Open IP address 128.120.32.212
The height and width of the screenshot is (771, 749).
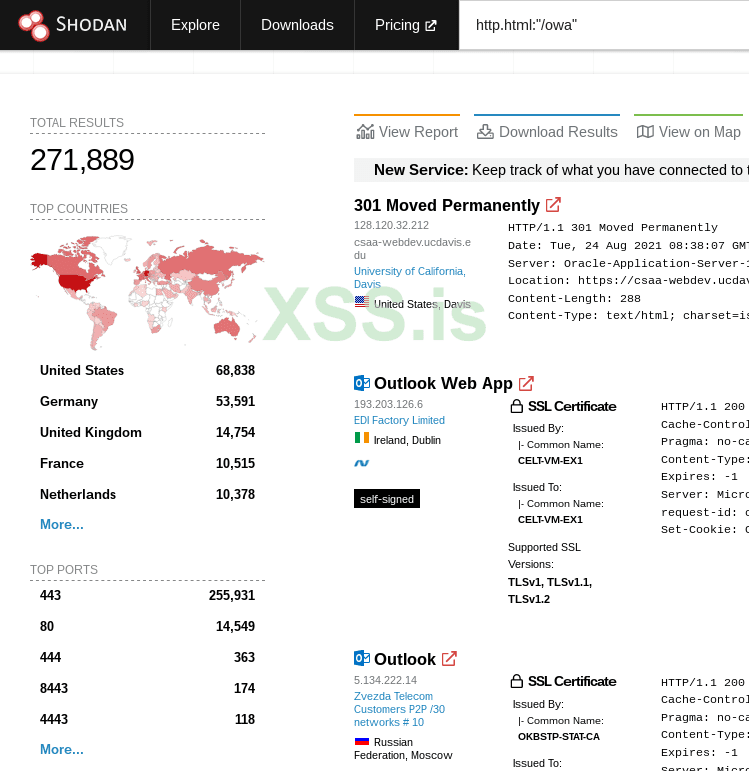pyautogui.click(x=391, y=225)
